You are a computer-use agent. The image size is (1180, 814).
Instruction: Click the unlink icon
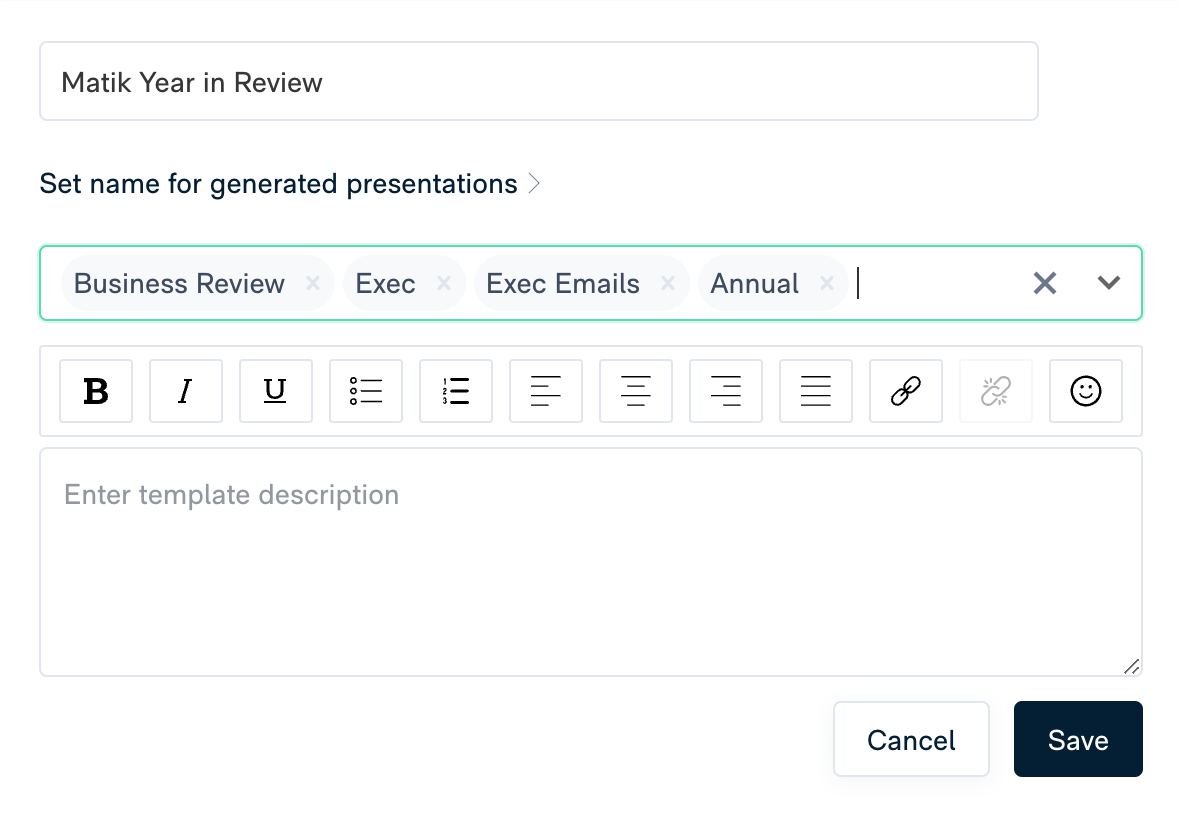tap(996, 391)
